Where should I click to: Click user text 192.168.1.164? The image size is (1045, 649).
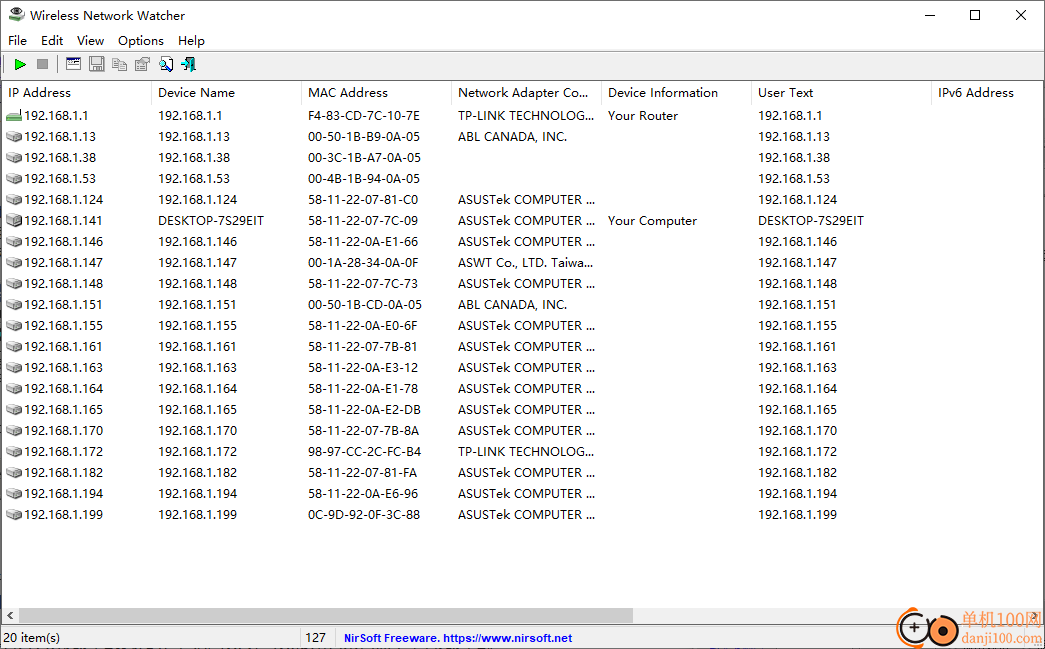[x=797, y=388]
